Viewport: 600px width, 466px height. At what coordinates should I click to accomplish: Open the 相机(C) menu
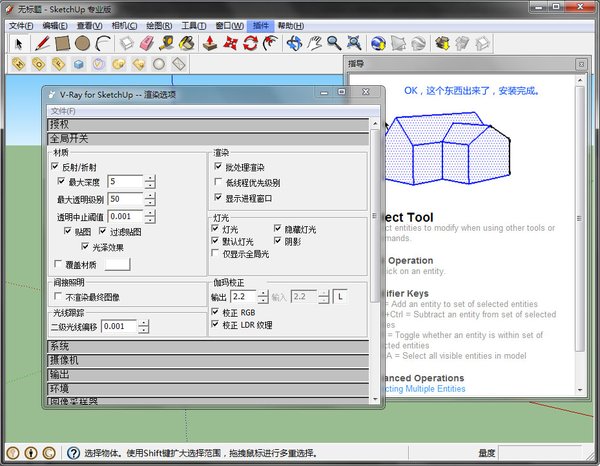pyautogui.click(x=126, y=24)
